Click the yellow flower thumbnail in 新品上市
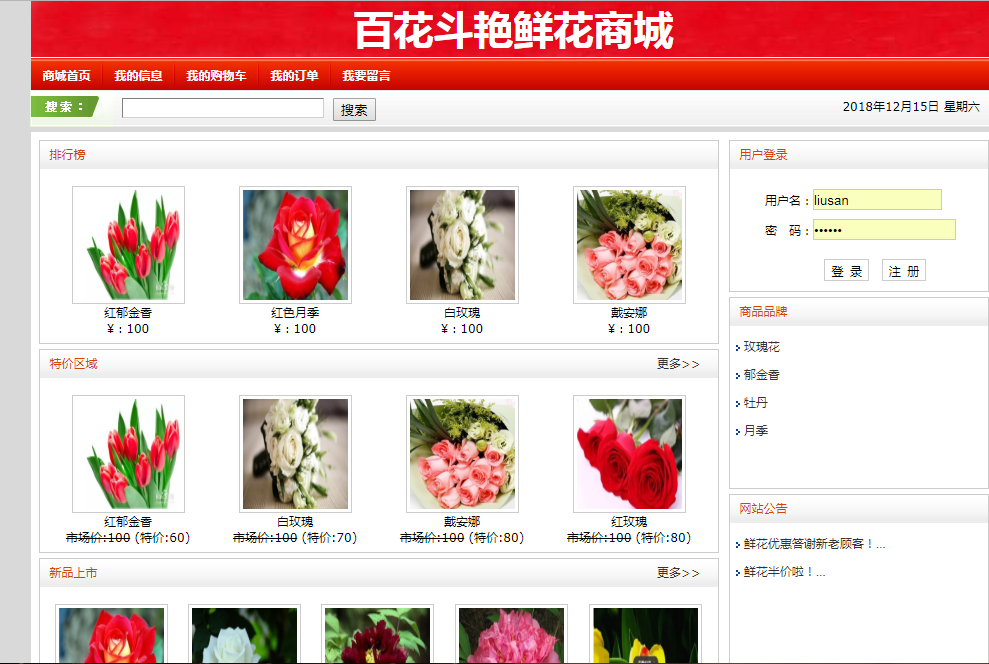989x664 pixels. [x=645, y=634]
